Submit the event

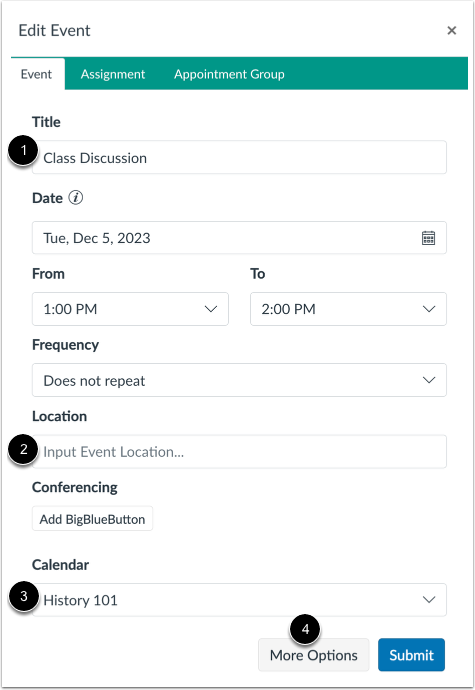411,655
